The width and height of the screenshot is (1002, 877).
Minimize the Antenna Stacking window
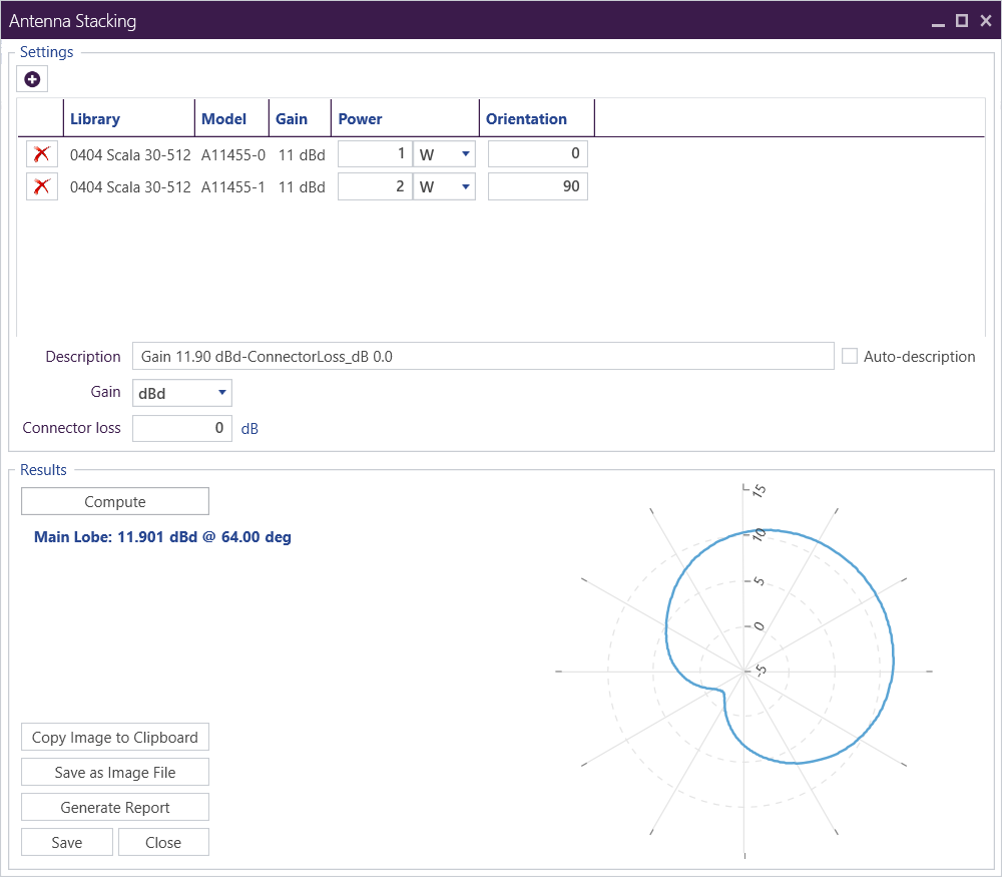[938, 21]
